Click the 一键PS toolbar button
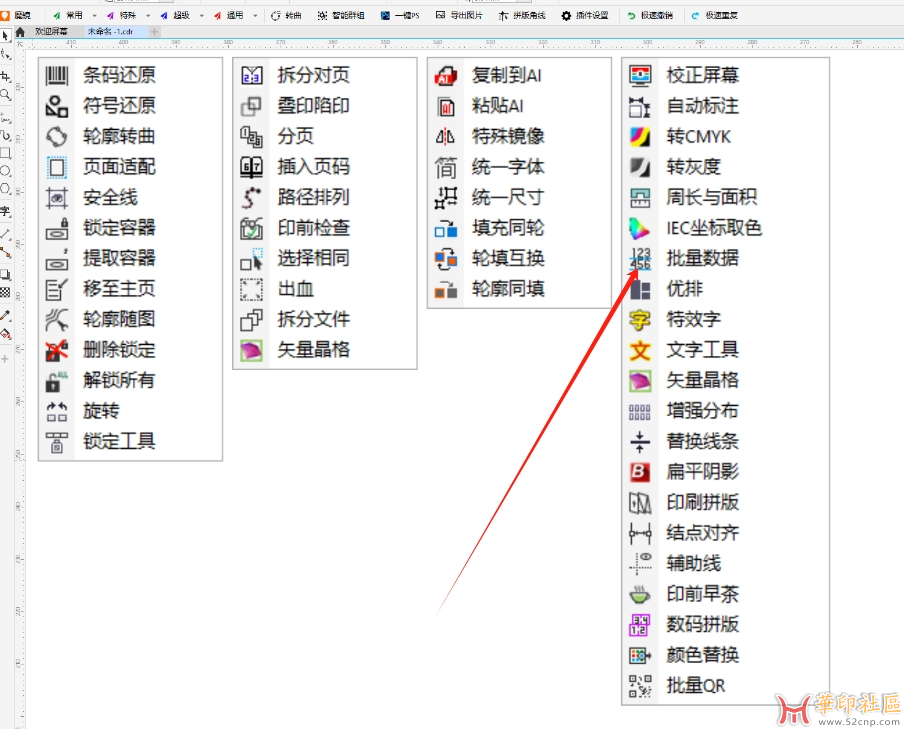This screenshot has height=729, width=904. [x=400, y=16]
